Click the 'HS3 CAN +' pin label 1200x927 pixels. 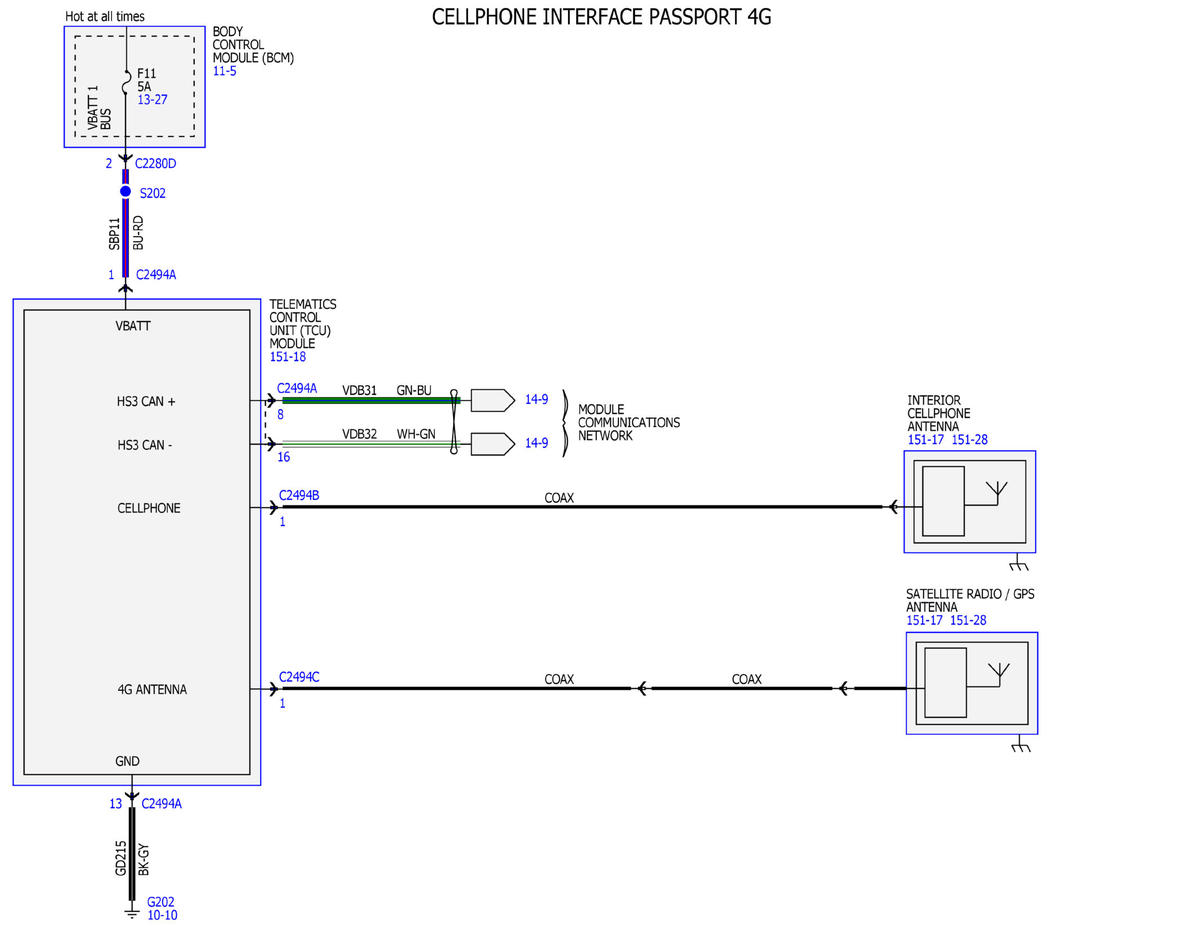pos(146,401)
